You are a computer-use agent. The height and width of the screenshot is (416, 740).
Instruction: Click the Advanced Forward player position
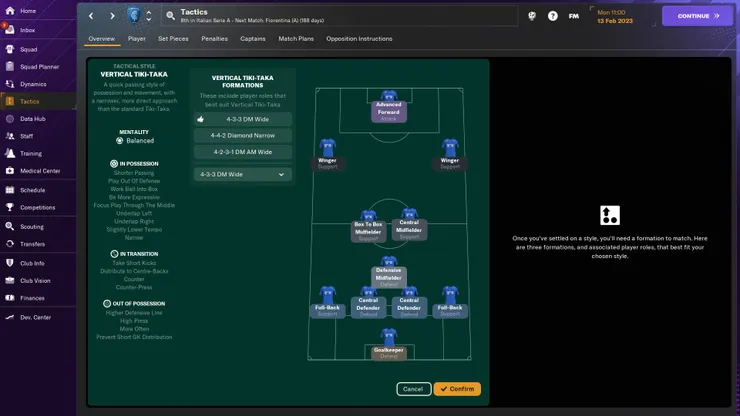coord(388,106)
